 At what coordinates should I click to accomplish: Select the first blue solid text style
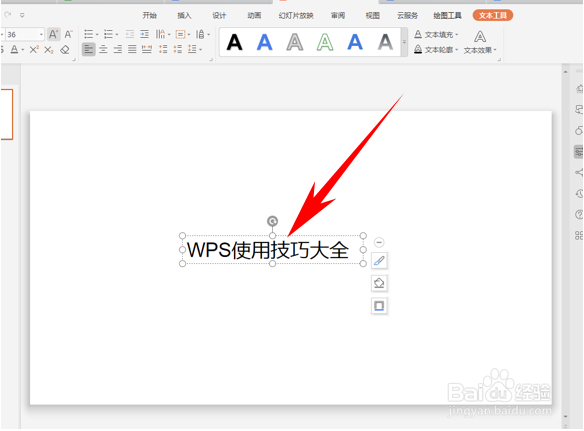pos(264,42)
